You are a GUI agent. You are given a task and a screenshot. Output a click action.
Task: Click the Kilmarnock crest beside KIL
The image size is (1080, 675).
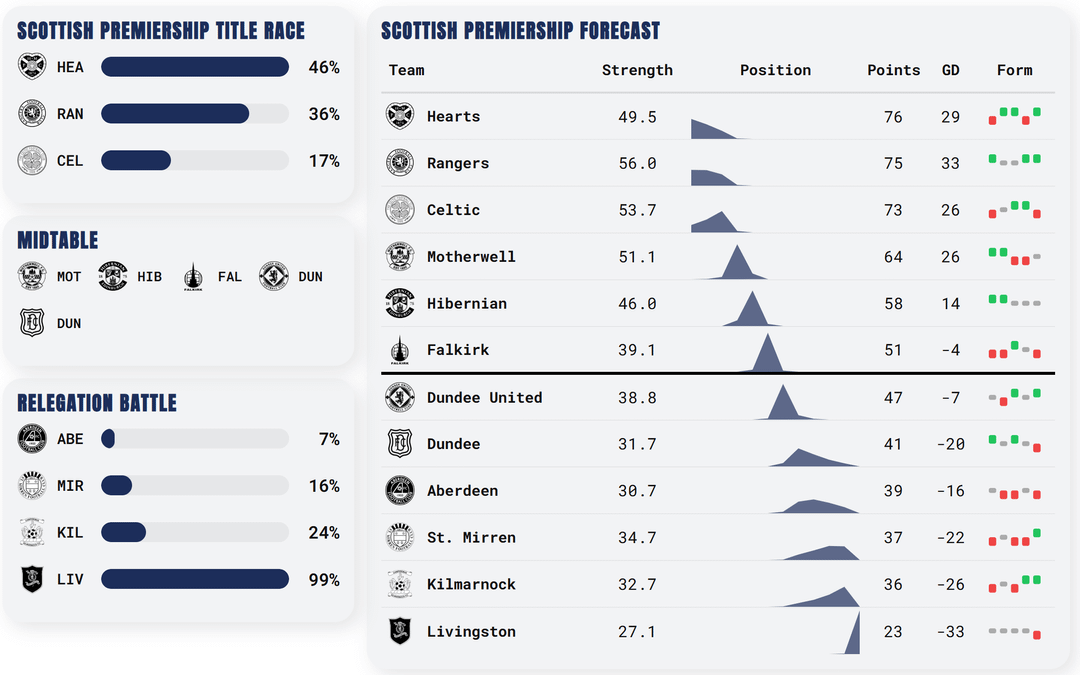coord(33,533)
